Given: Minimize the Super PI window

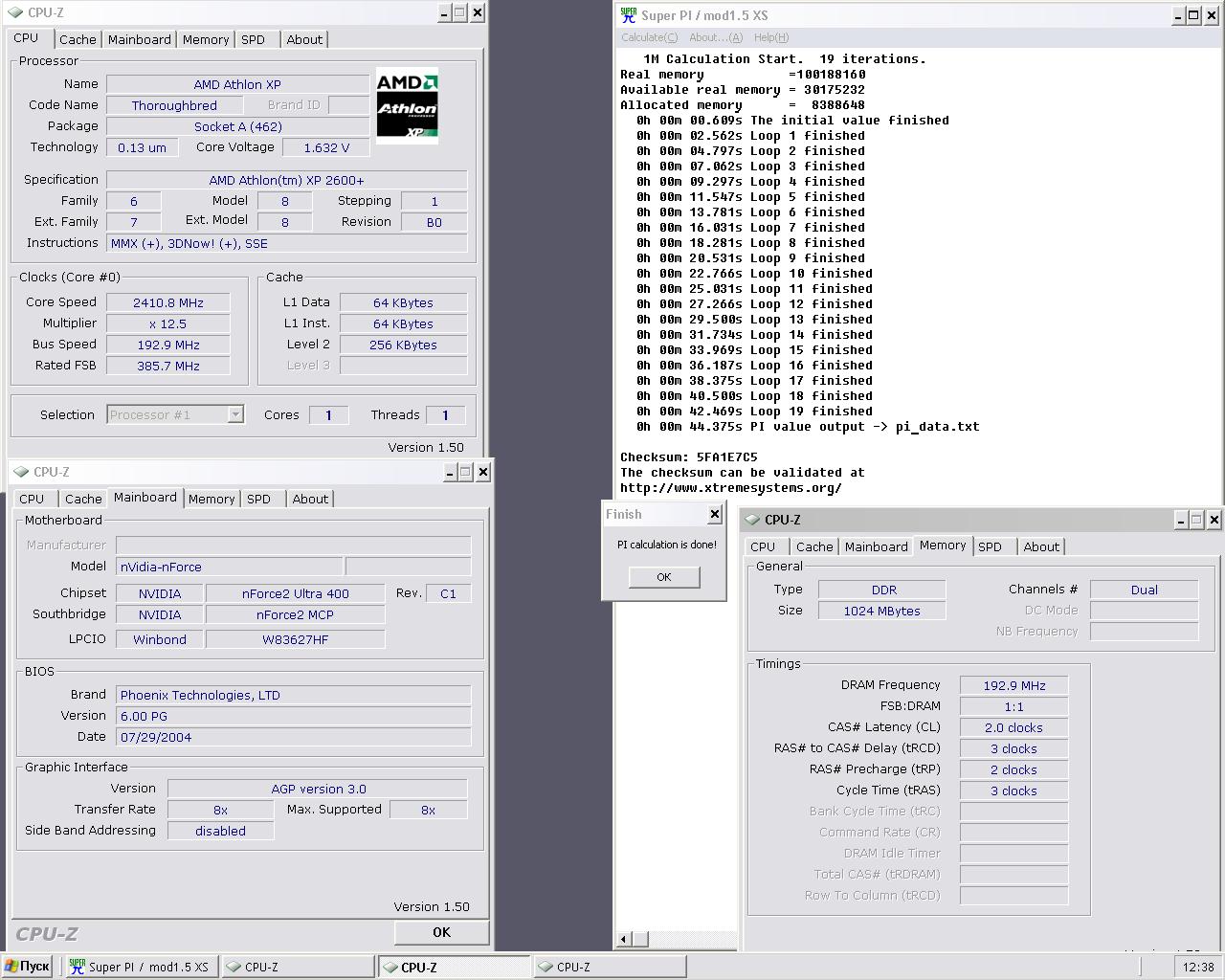Looking at the screenshot, I should coord(1178,15).
